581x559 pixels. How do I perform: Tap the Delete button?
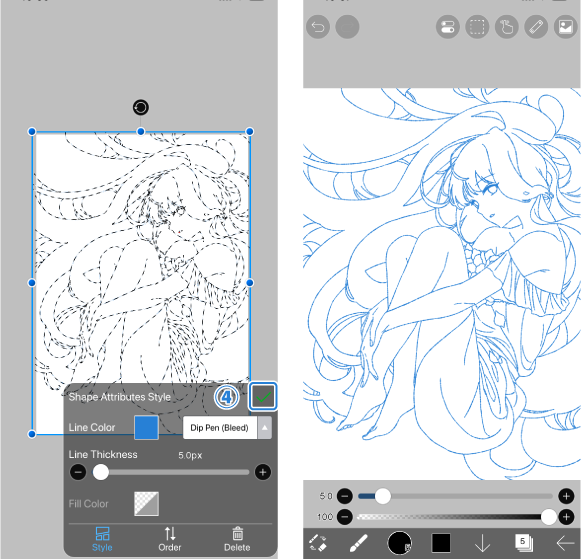237,539
